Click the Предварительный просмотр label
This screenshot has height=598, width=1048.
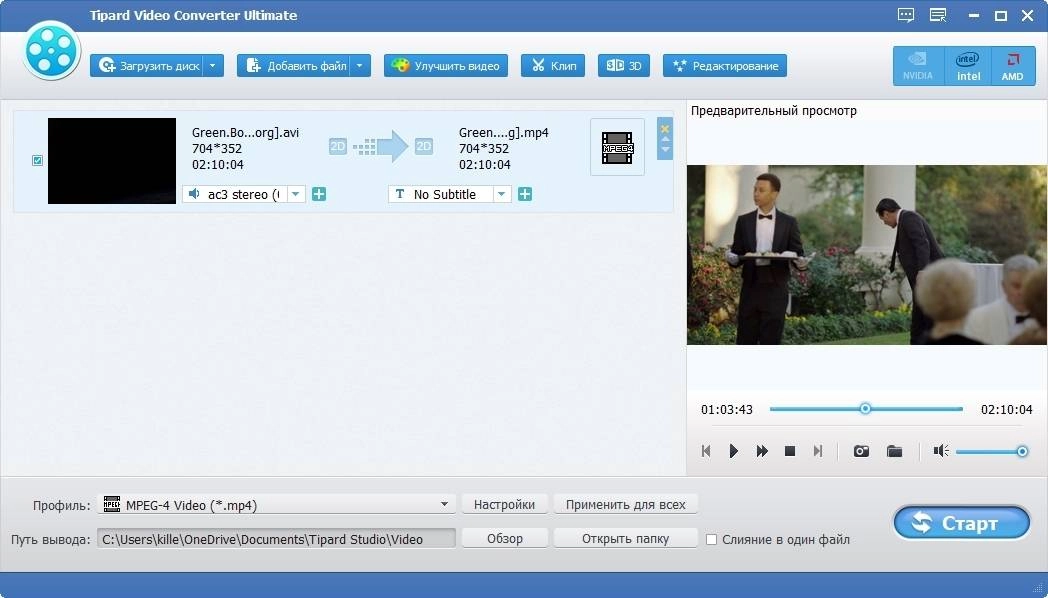(773, 111)
